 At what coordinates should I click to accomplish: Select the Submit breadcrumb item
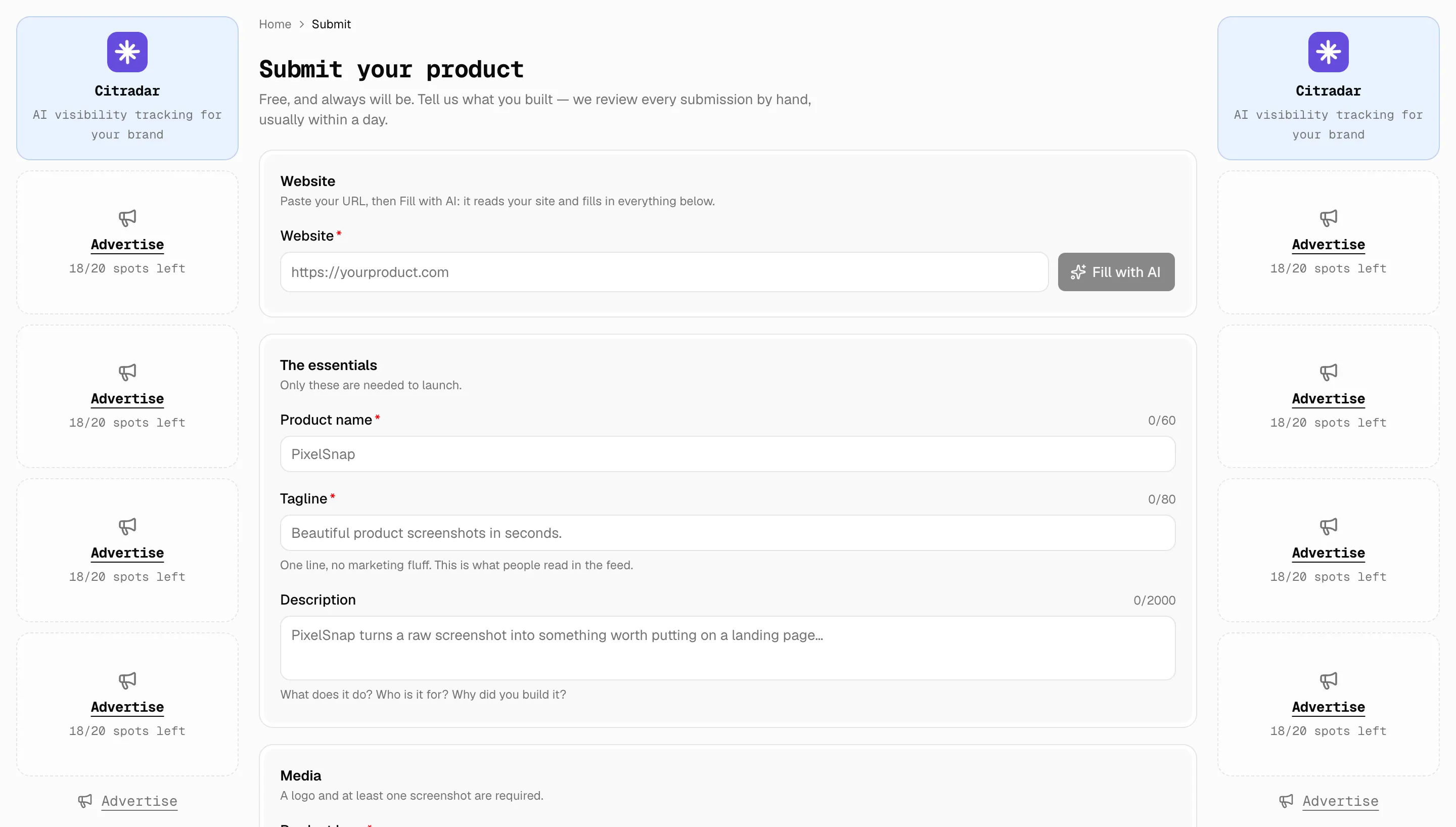(331, 24)
